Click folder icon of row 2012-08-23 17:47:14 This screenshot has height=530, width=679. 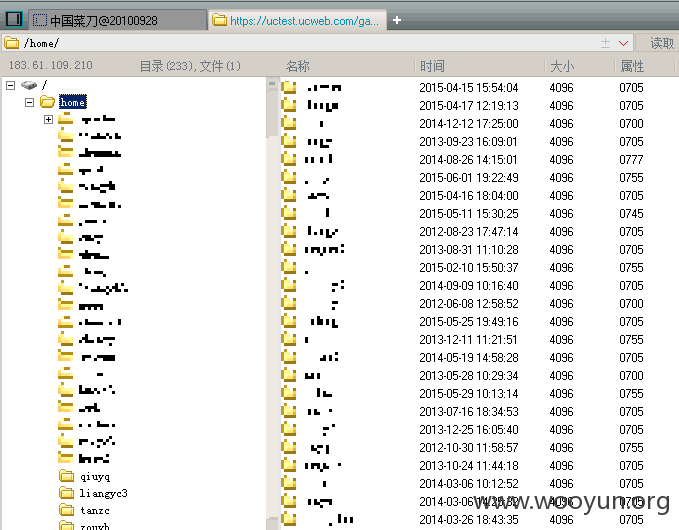click(x=288, y=231)
